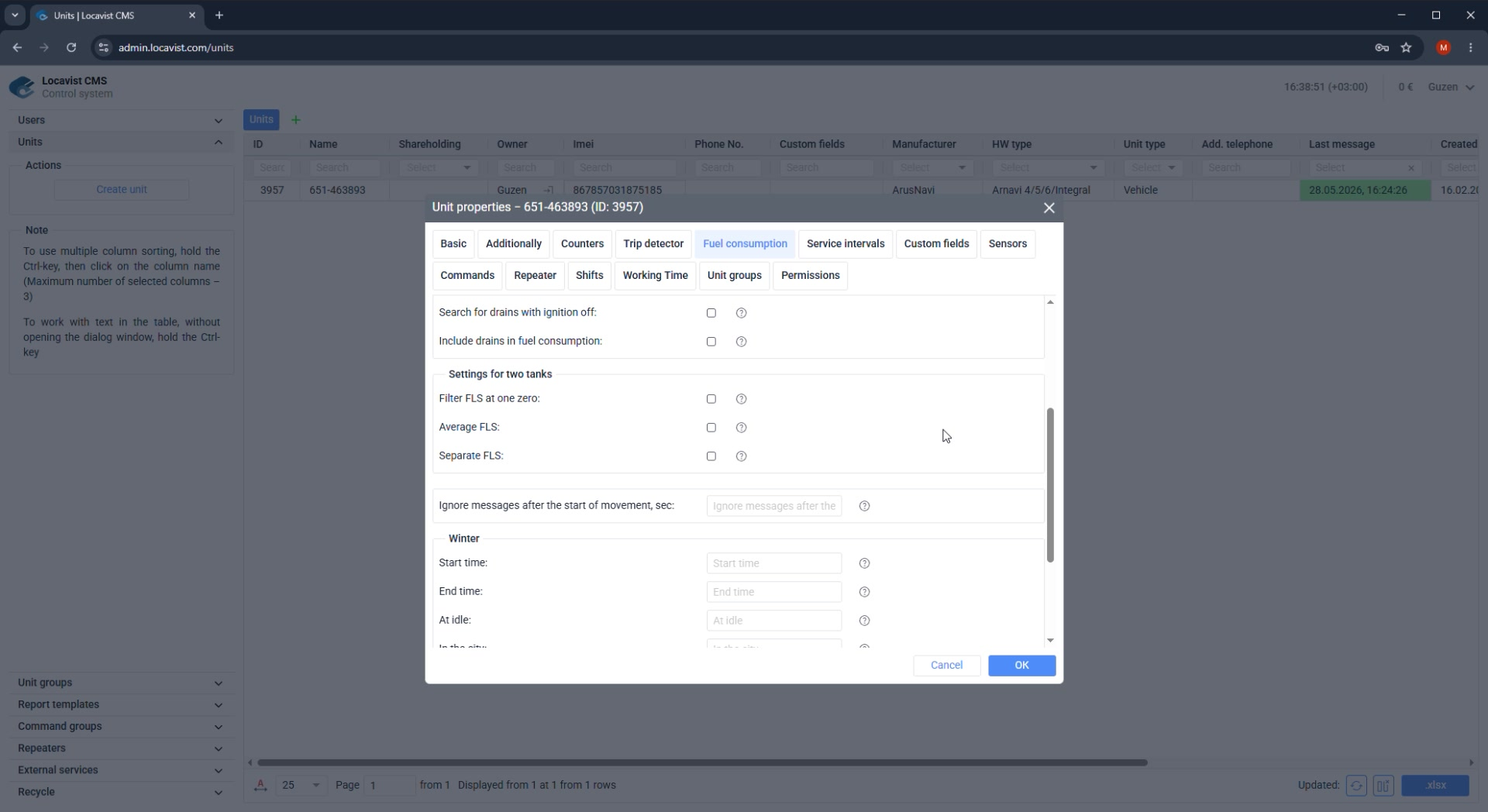Open the Trip detector tab

[653, 243]
